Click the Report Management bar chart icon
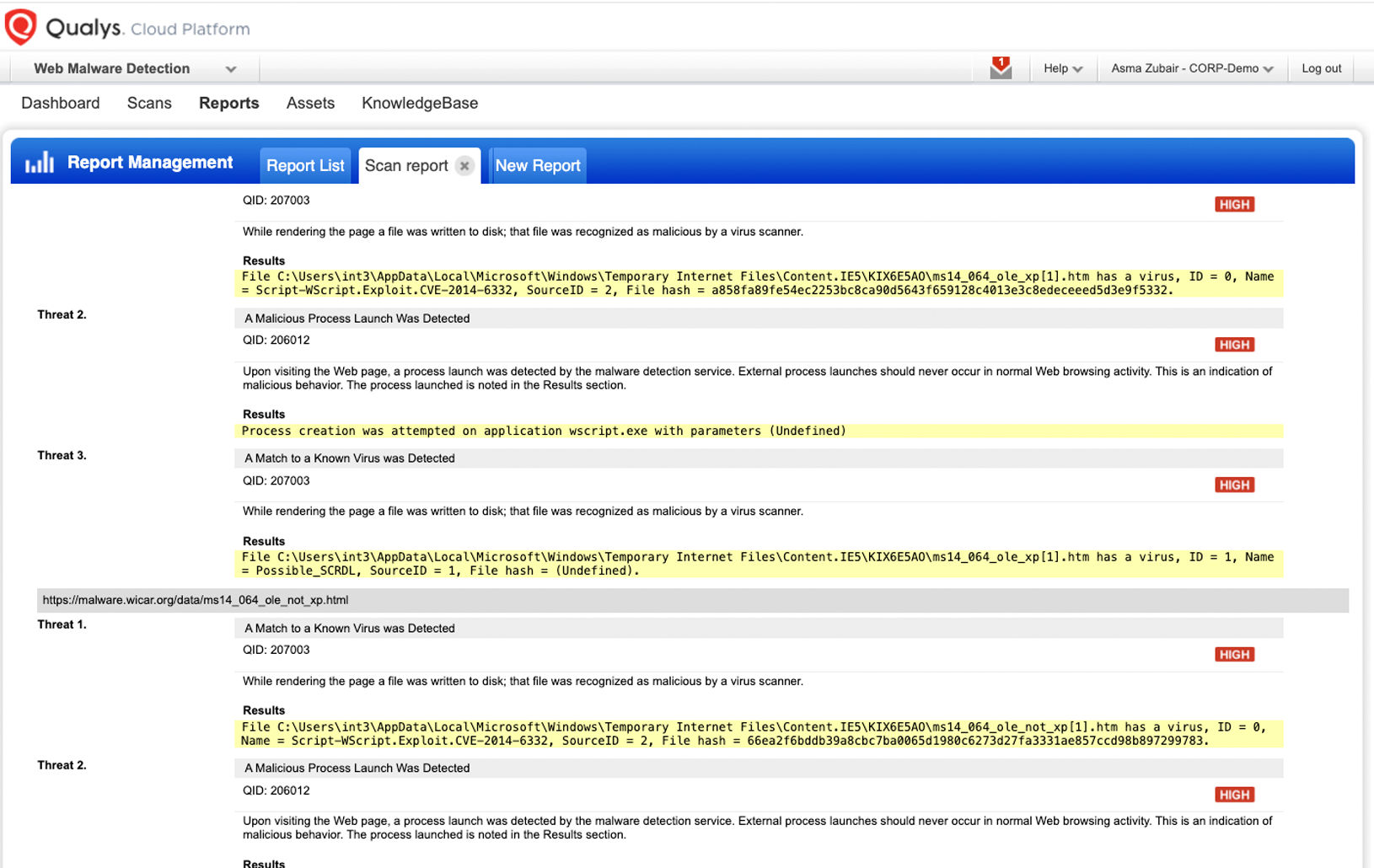Viewport: 1374px width, 868px height. coord(40,163)
